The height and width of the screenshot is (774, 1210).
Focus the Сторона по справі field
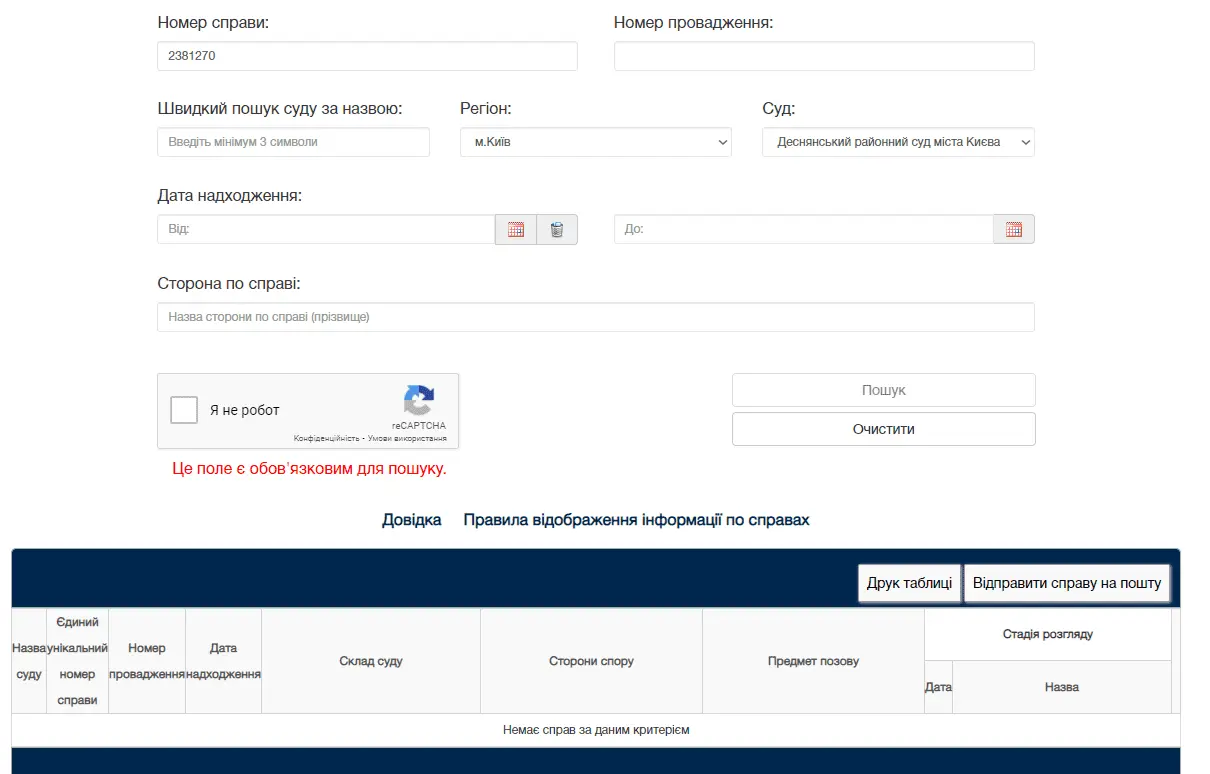(x=595, y=317)
